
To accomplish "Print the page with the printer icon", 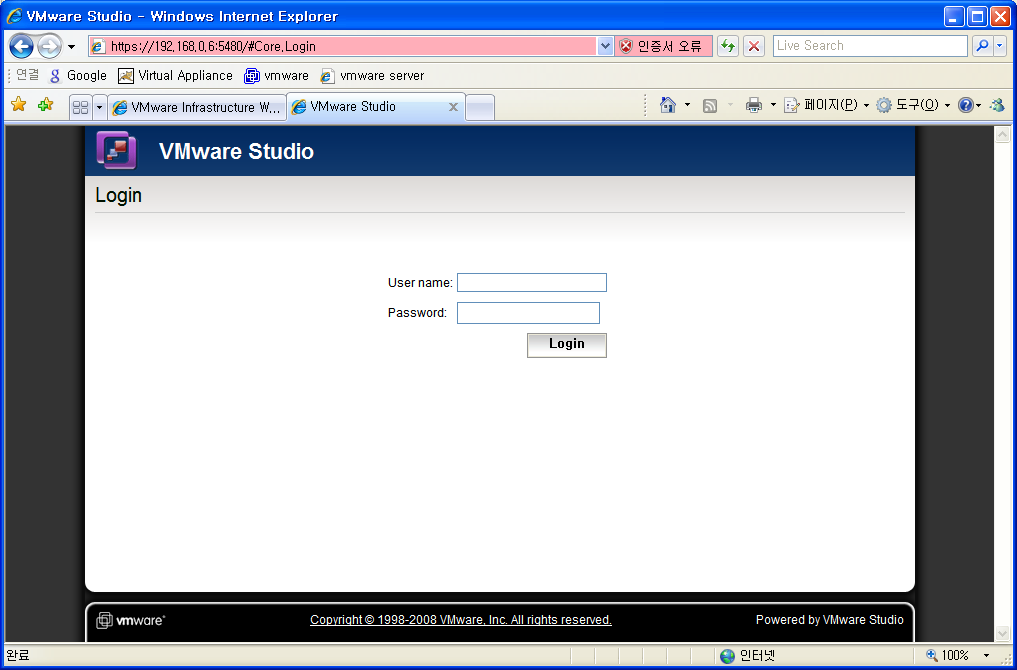I will [754, 105].
